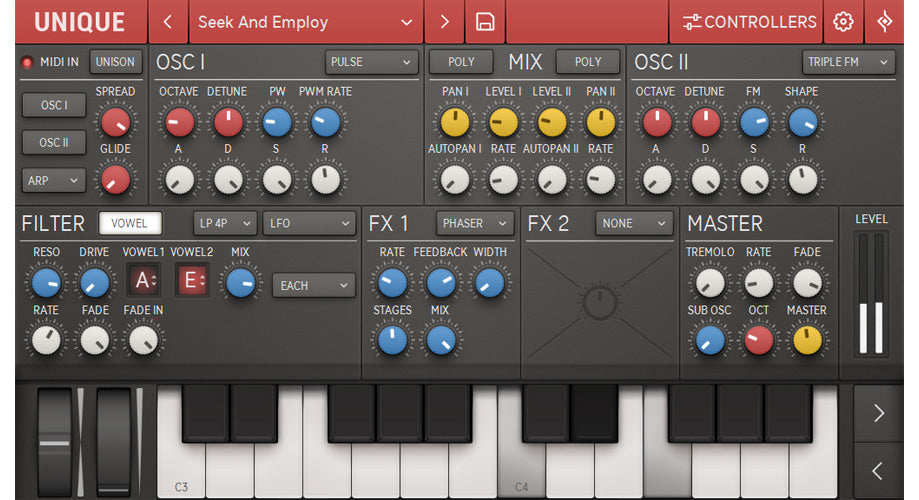Open the settings gear icon
The height and width of the screenshot is (500, 919).
(844, 22)
